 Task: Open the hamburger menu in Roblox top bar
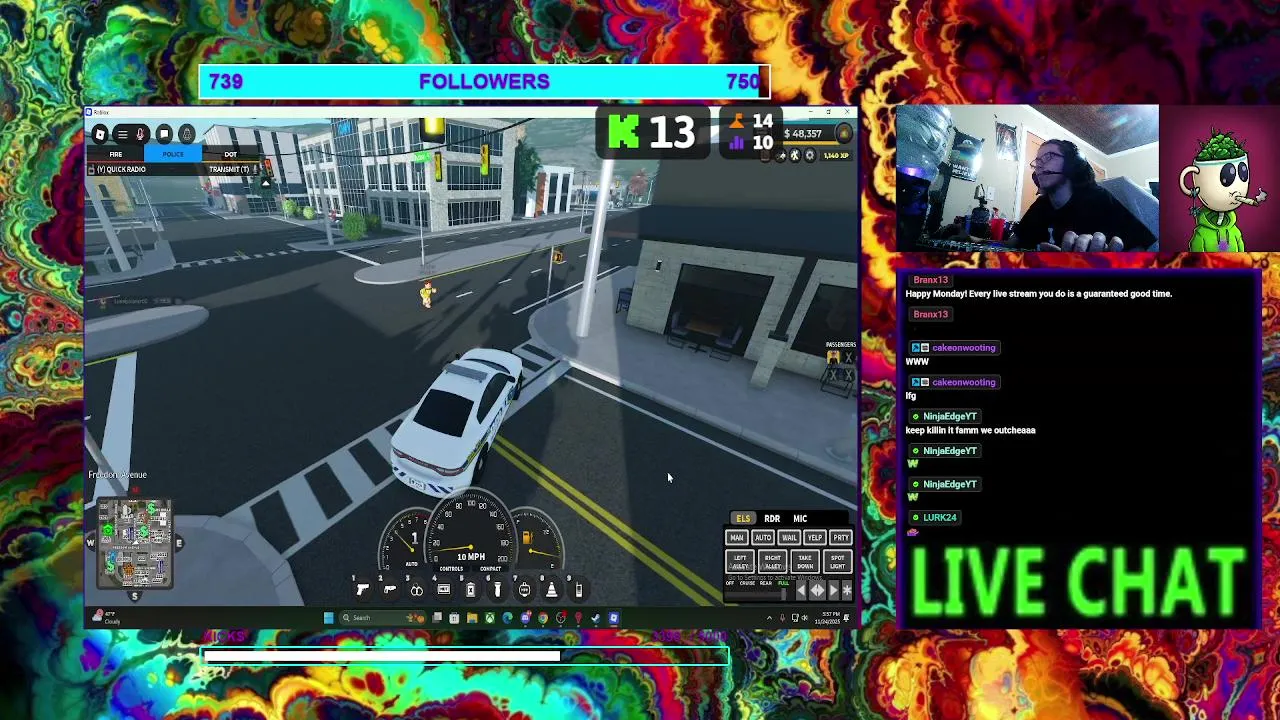click(122, 134)
